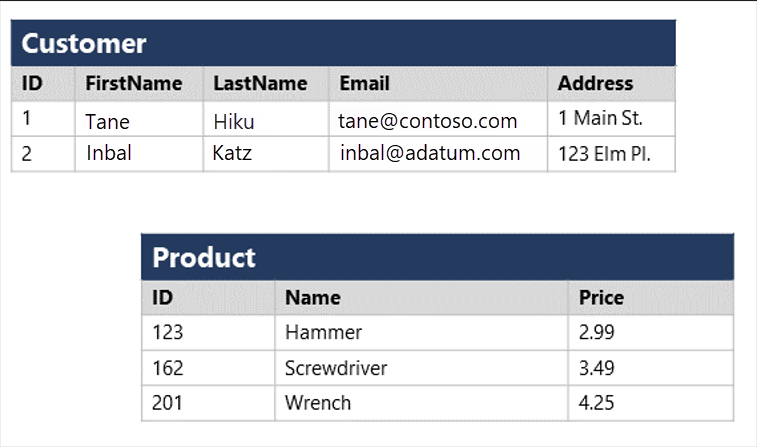Click the Product Name column header
757x447 pixels.
point(312,298)
